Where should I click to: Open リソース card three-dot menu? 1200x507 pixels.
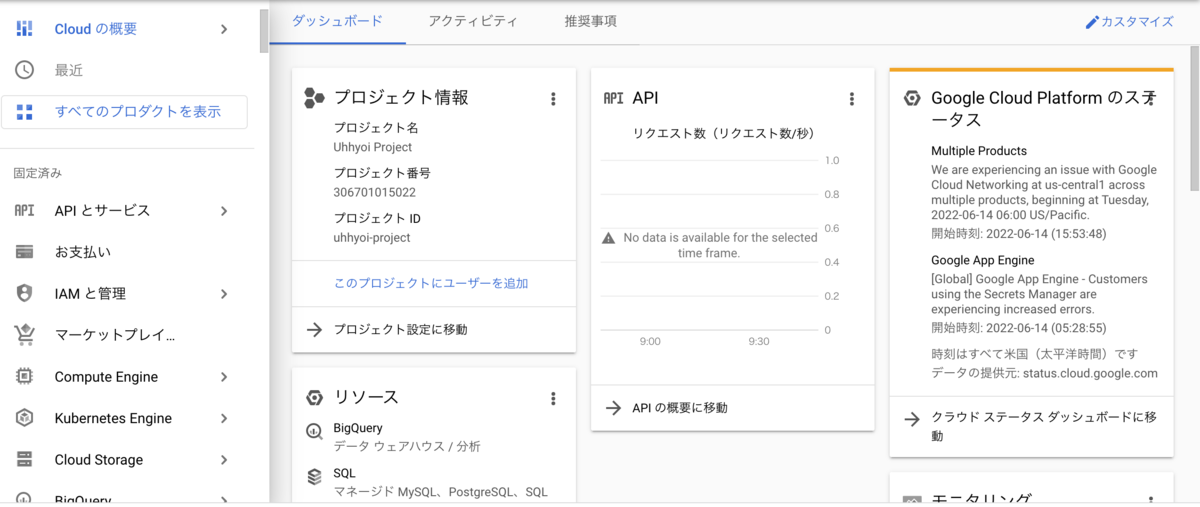(553, 399)
